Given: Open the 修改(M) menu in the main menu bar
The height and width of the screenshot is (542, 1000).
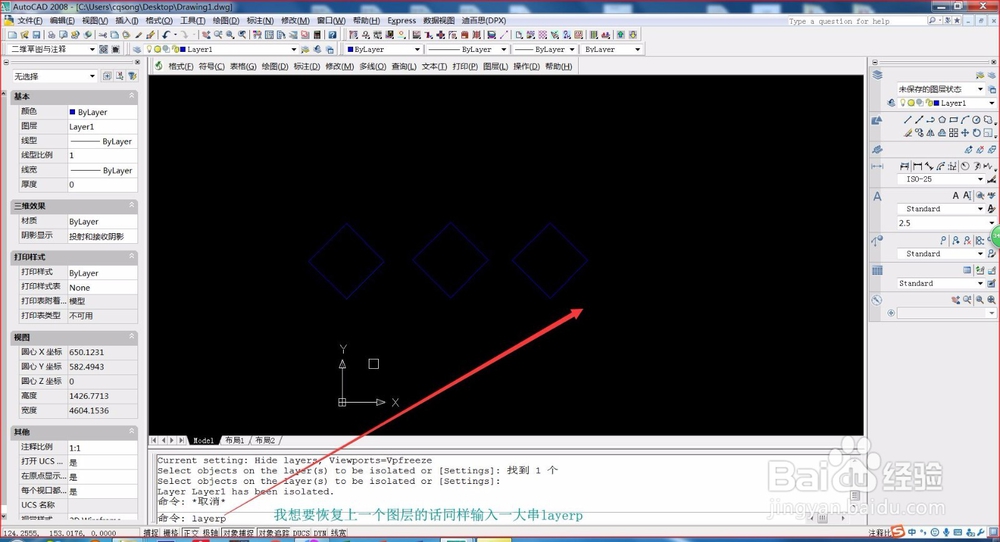Looking at the screenshot, I should (x=295, y=20).
